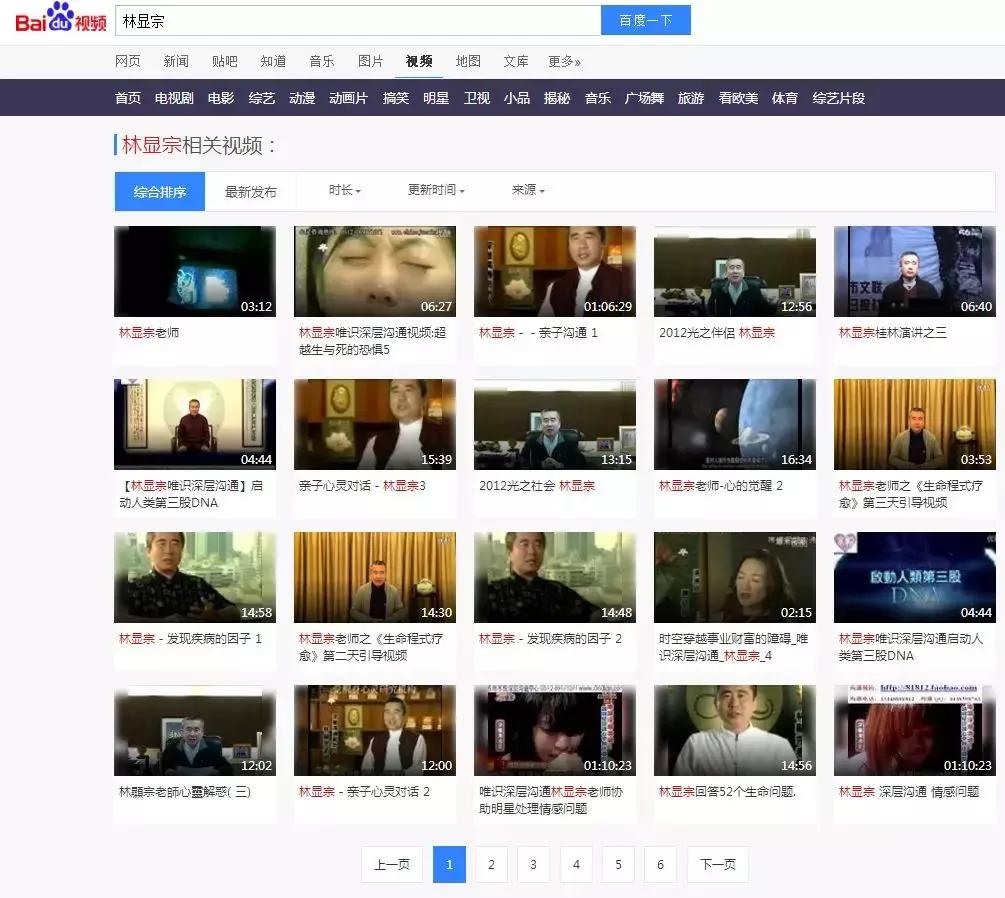The image size is (1005, 898).
Task: Select 电视剧 in the category navigation bar
Action: (x=174, y=98)
